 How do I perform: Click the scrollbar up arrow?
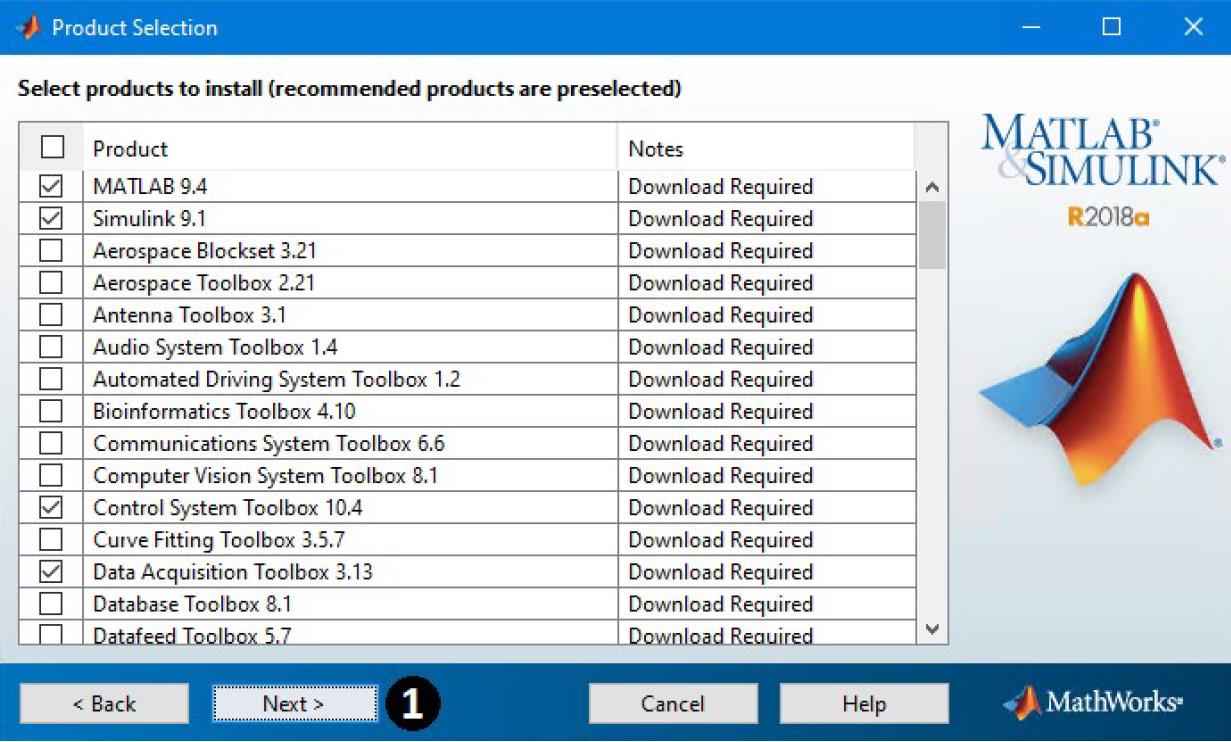click(932, 187)
